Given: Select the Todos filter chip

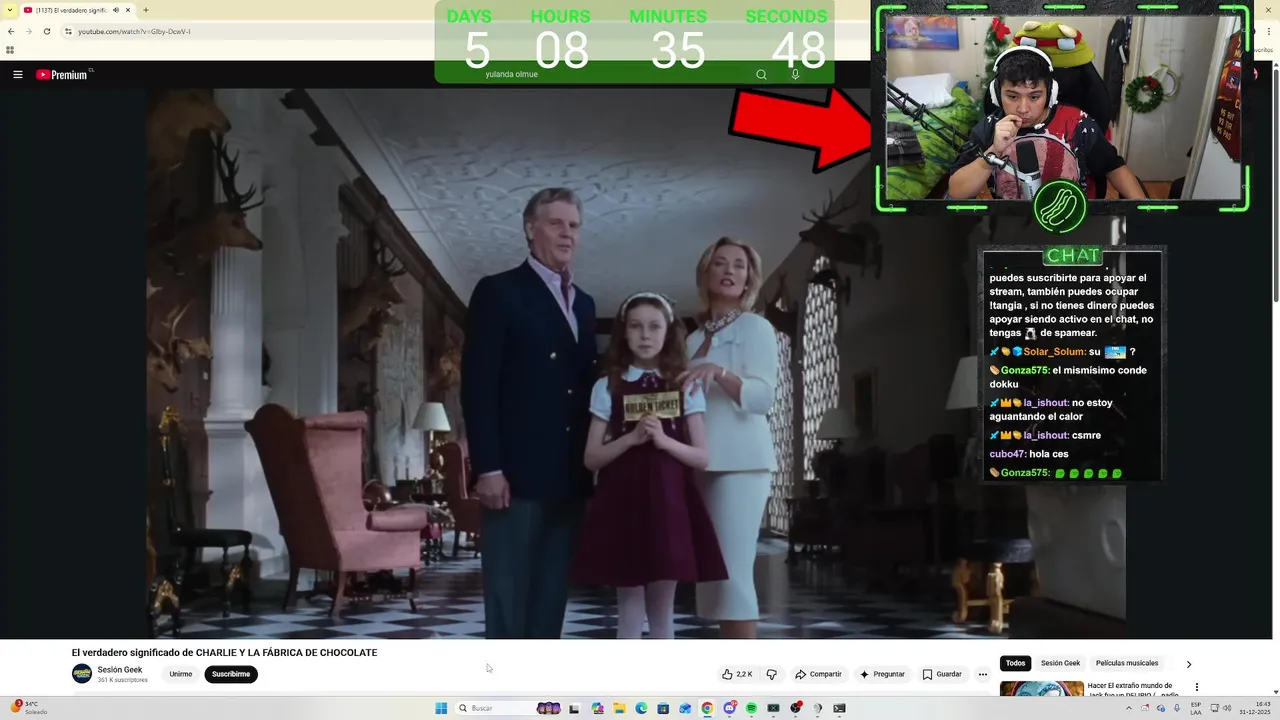Looking at the screenshot, I should (1015, 663).
